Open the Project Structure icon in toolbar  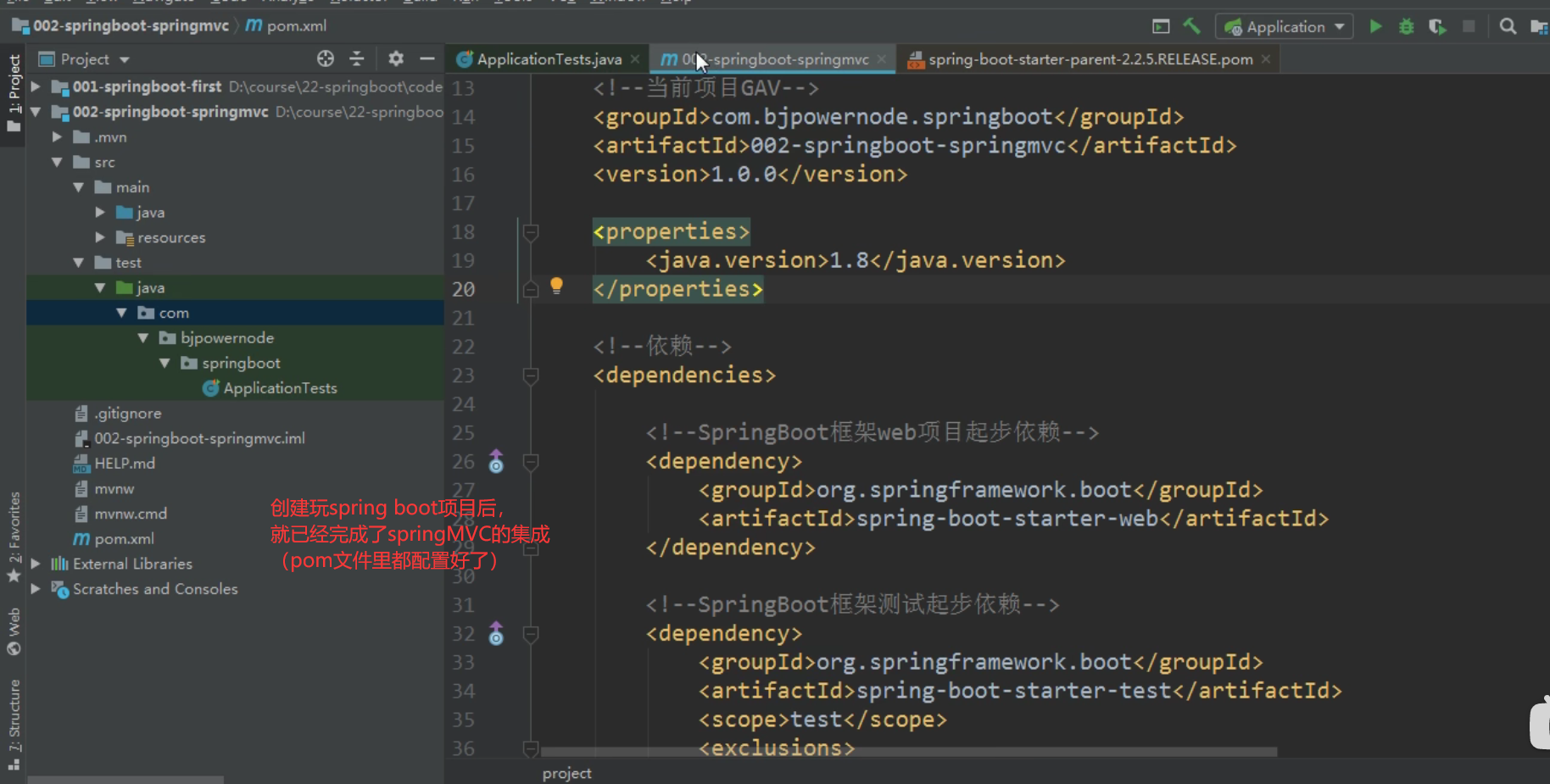coord(1539,27)
